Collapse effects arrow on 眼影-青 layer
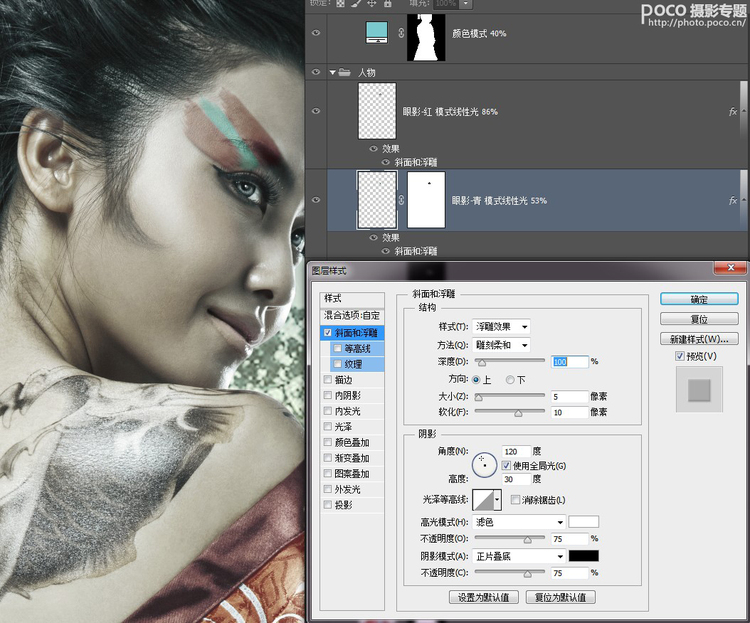Screen dimensions: 750x623 click(744, 200)
